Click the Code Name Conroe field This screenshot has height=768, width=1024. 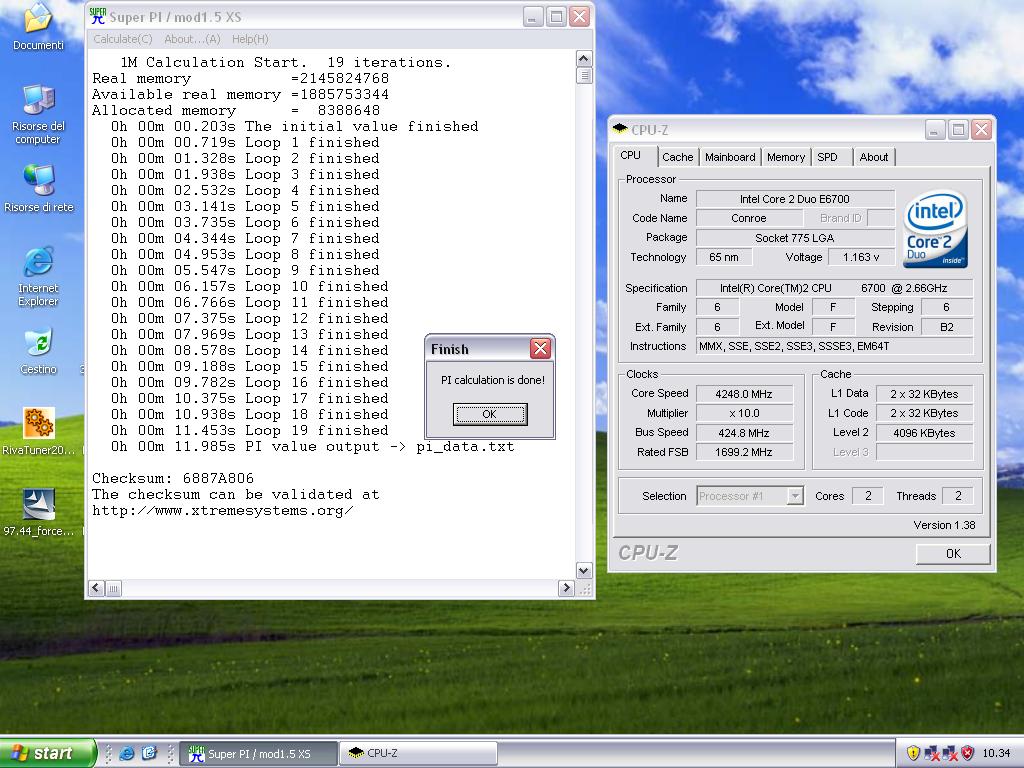click(748, 218)
